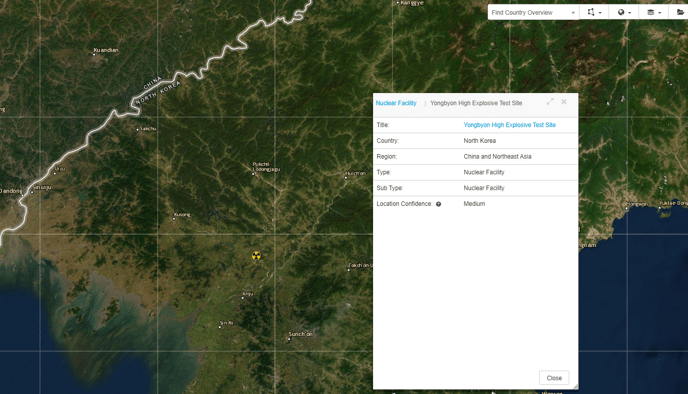
Task: Click the Kuandian city label on map
Action: [x=106, y=50]
